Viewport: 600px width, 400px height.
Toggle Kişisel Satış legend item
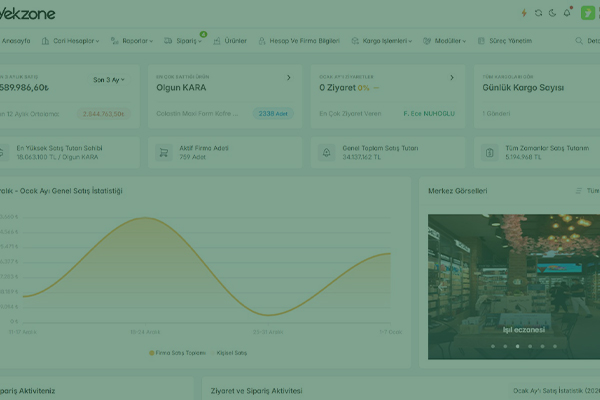pyautogui.click(x=229, y=353)
